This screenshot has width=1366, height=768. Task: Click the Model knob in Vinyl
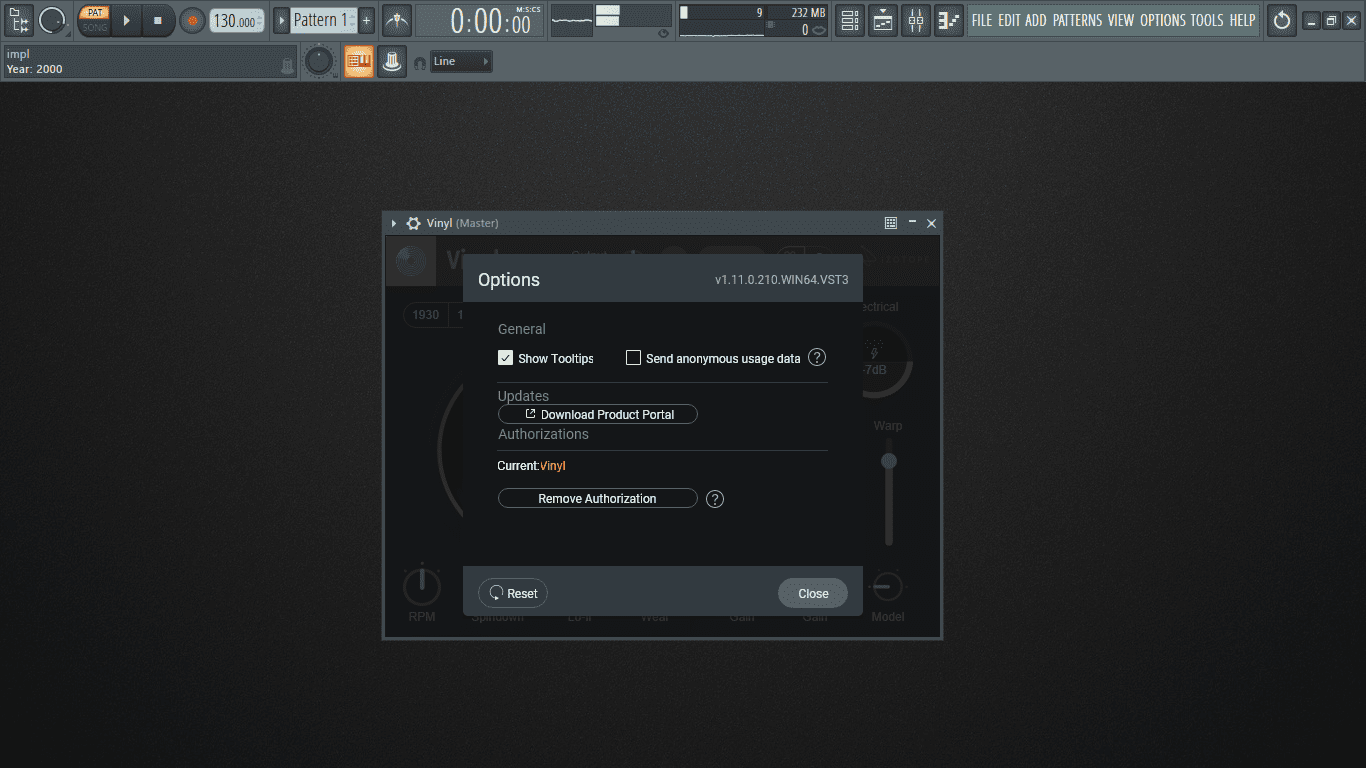(887, 587)
